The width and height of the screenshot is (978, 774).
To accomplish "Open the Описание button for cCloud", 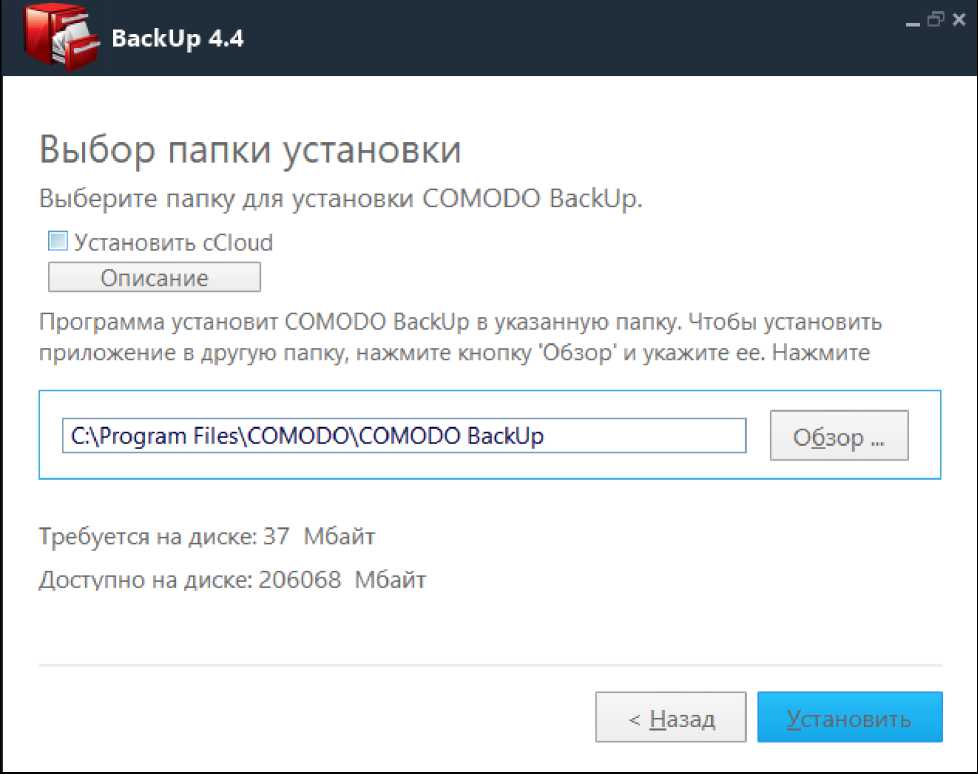I will (x=154, y=277).
